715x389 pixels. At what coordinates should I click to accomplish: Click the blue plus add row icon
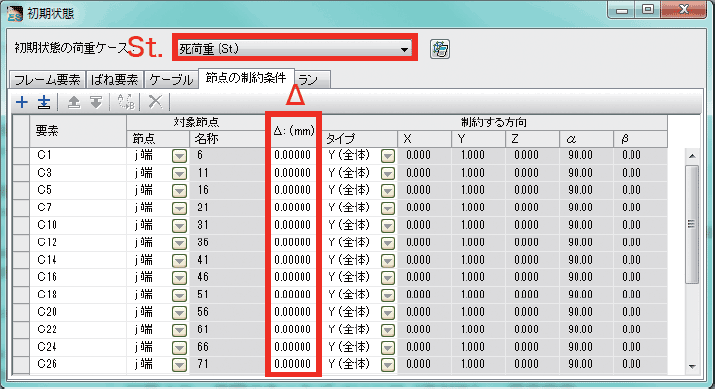coord(21,102)
